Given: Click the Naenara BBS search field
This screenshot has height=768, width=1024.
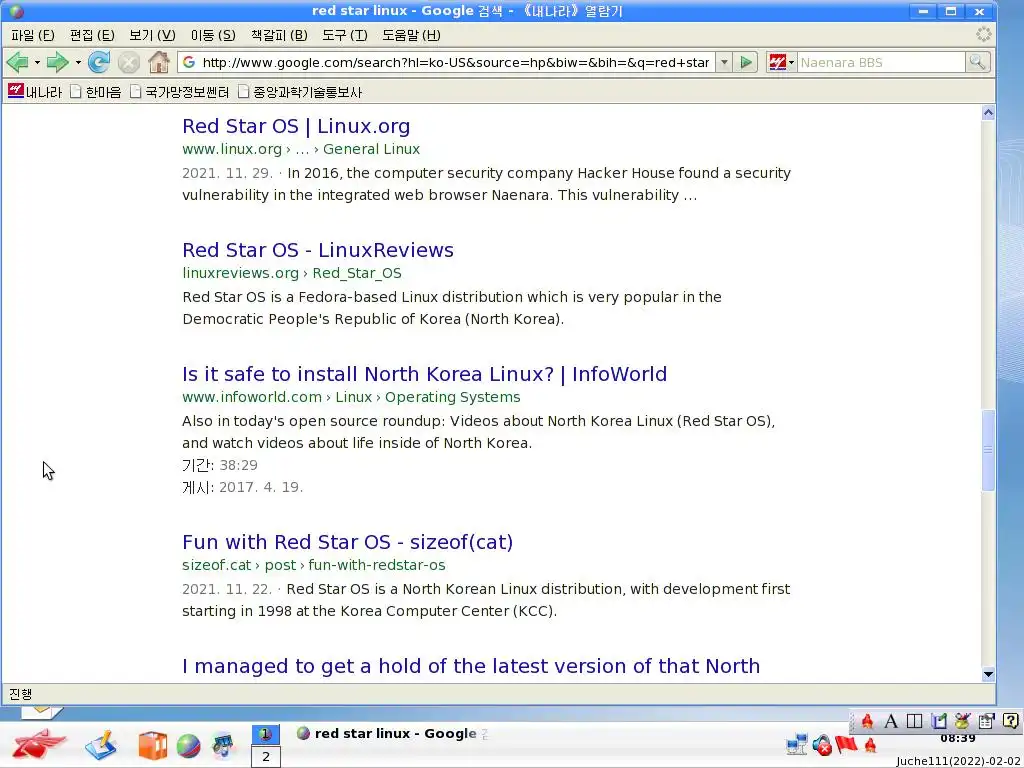Looking at the screenshot, I should 880,63.
